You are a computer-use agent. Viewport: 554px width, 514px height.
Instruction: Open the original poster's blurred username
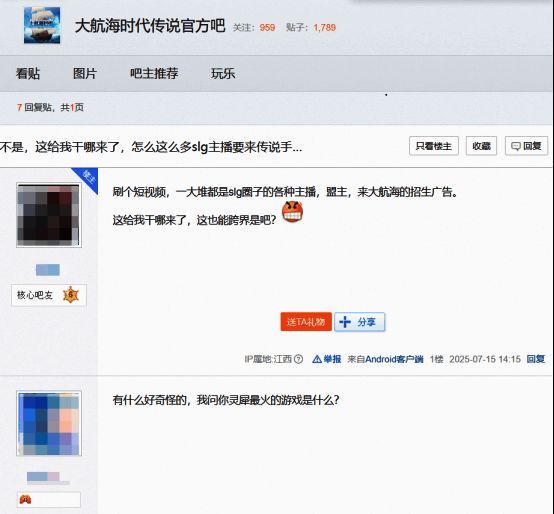click(x=48, y=270)
